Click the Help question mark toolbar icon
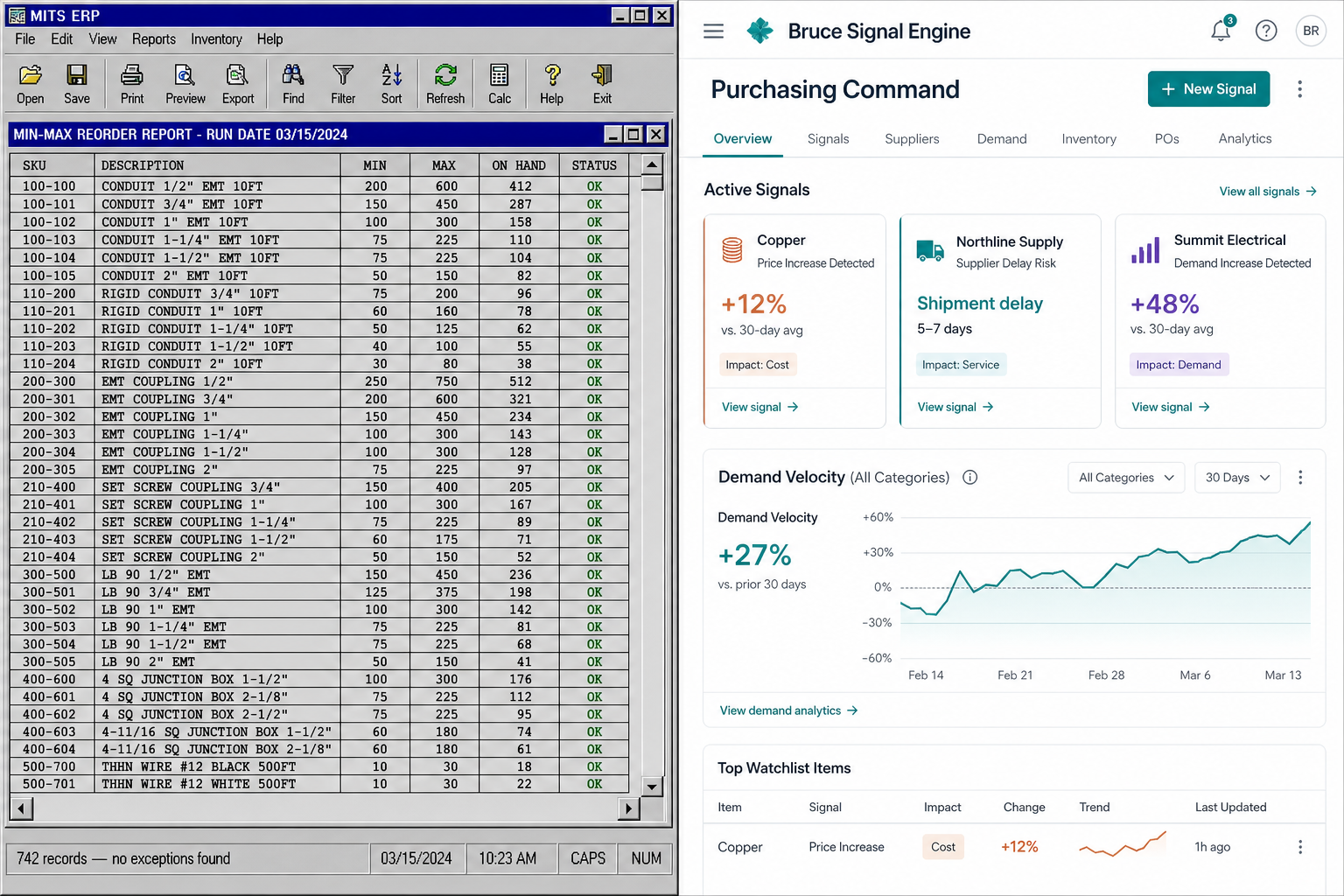The width and height of the screenshot is (1344, 896). [552, 84]
